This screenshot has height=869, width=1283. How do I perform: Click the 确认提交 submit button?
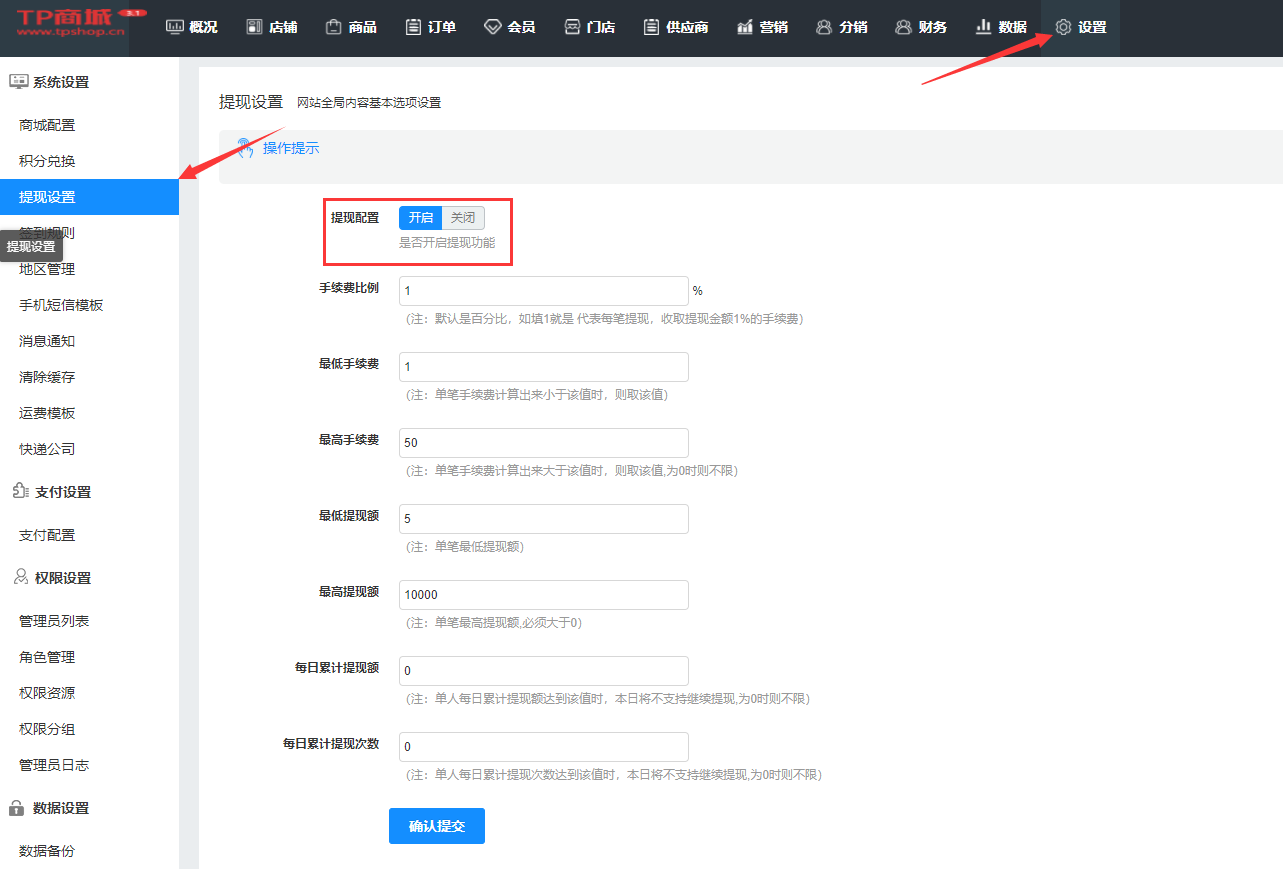(x=437, y=826)
